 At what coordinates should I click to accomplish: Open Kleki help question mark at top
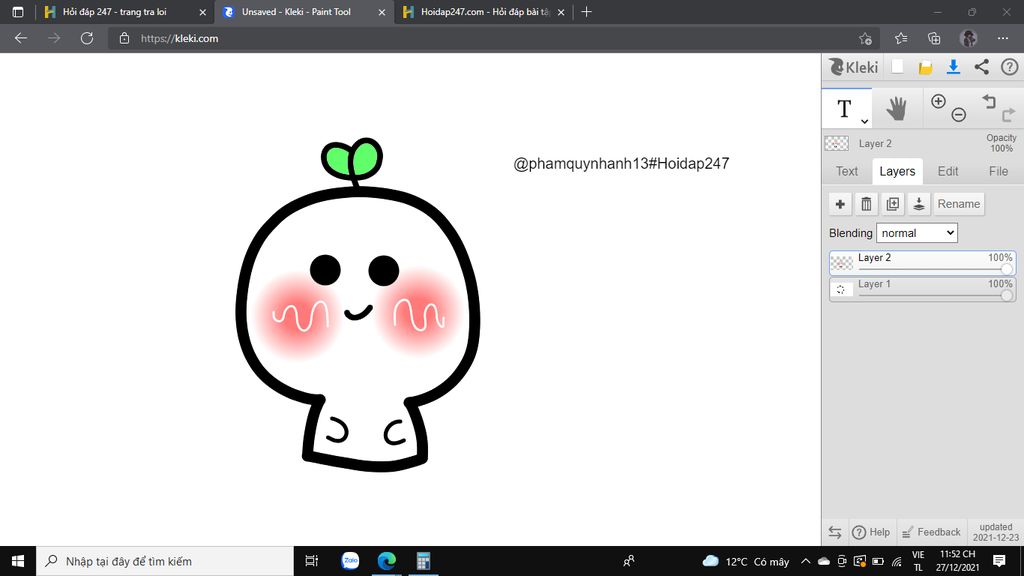(1010, 67)
